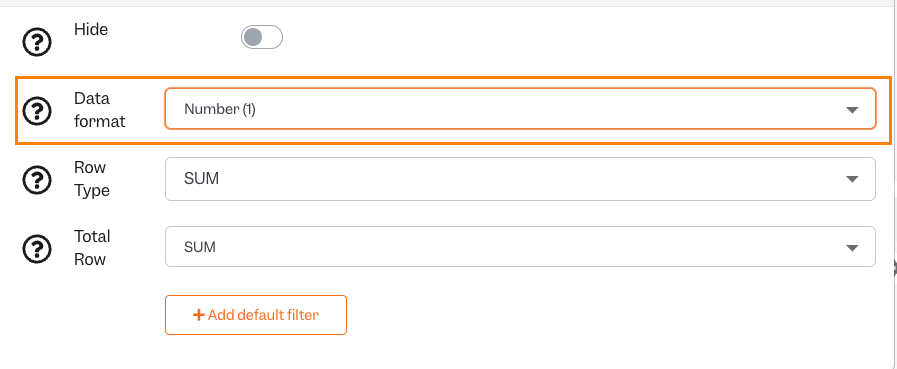Click the SUM value in the Total Row box
The width and height of the screenshot is (897, 369).
(200, 247)
